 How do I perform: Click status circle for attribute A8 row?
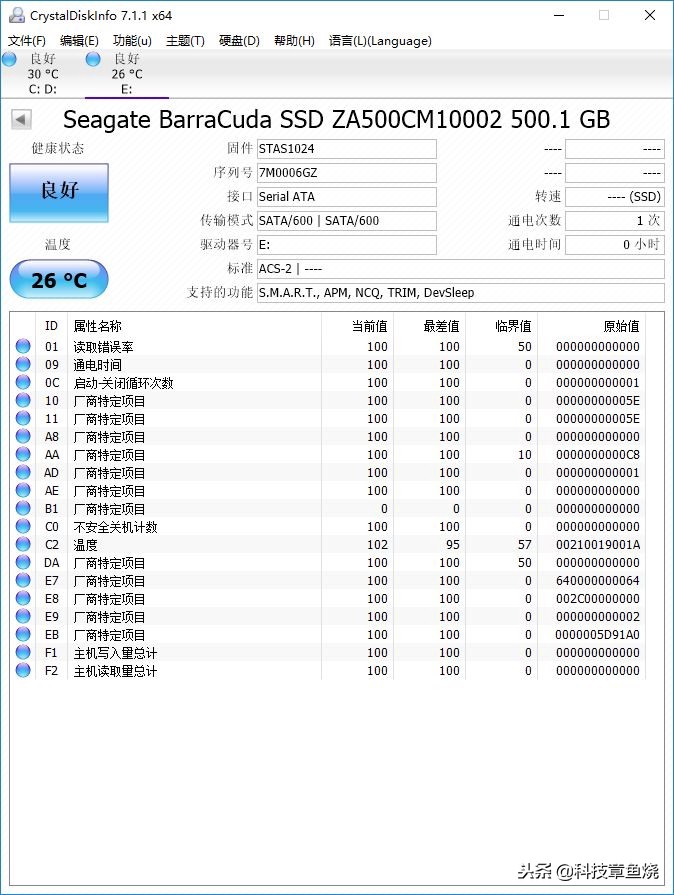(23, 436)
